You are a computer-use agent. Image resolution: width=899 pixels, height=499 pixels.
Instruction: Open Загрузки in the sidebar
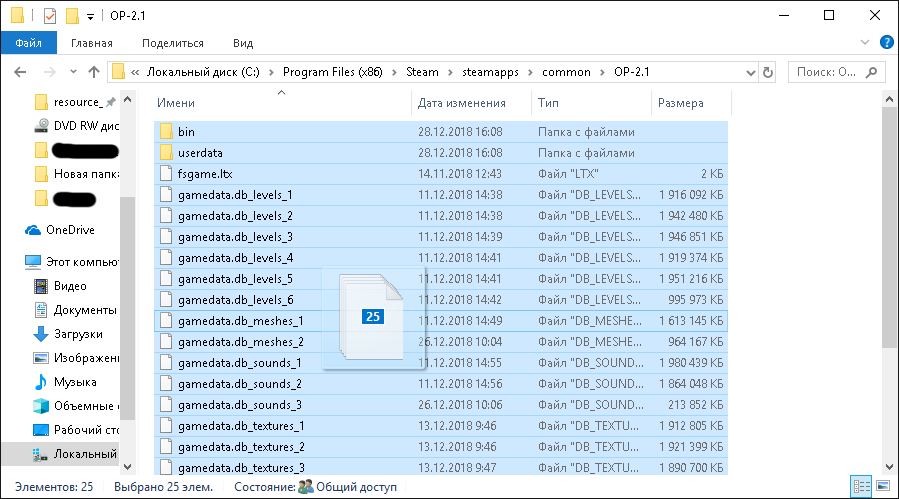tap(69, 334)
